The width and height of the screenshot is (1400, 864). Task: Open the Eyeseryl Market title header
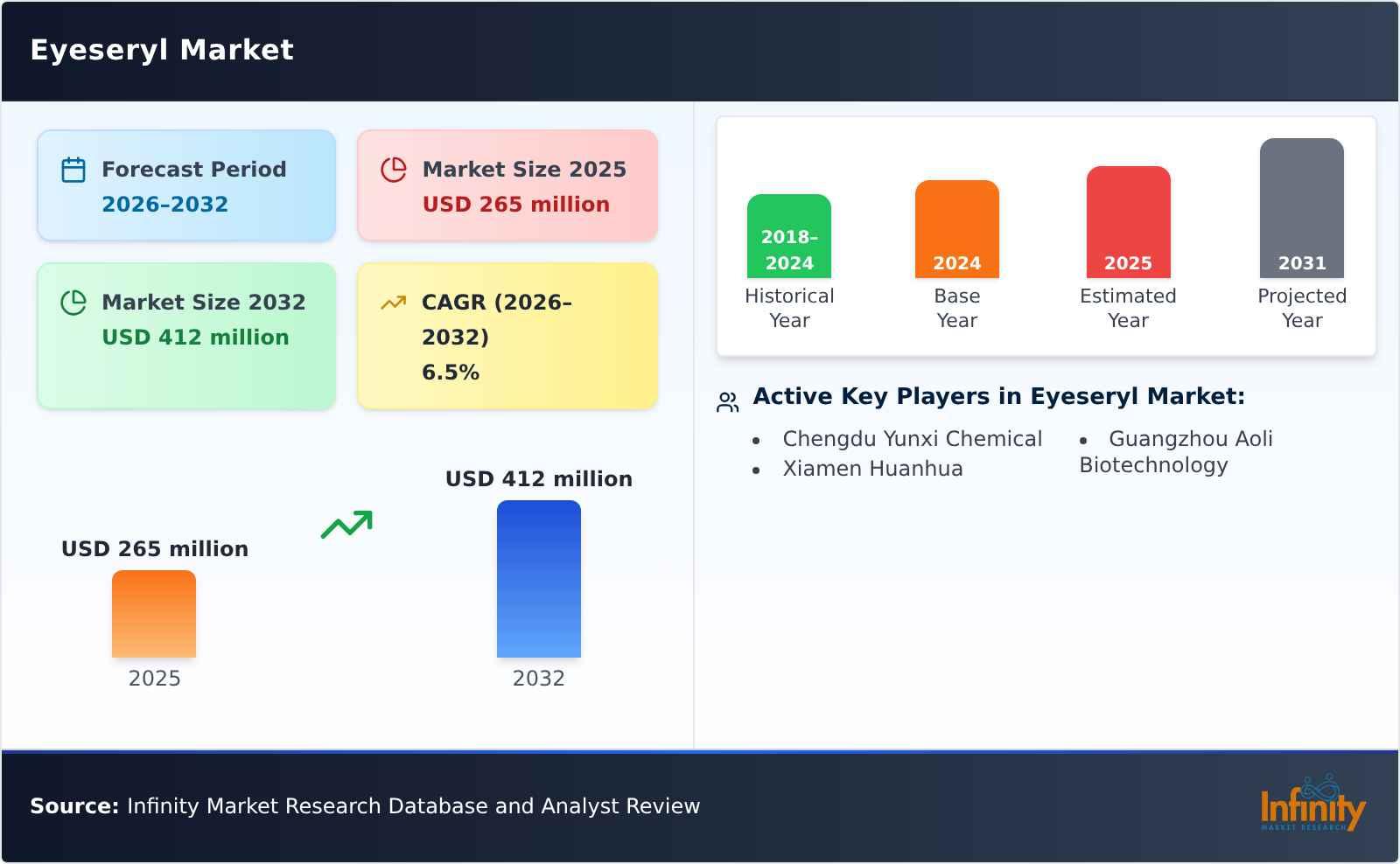pos(162,50)
